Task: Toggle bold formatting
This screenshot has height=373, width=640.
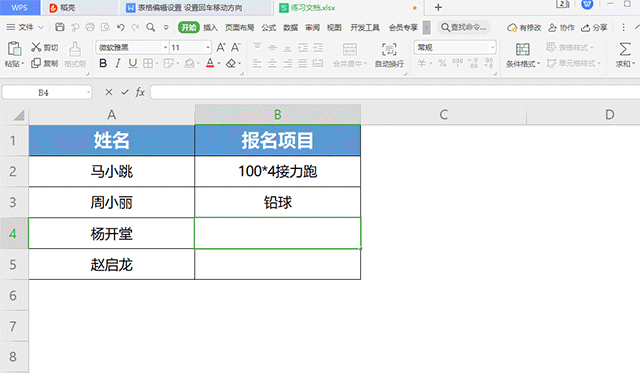Action: 103,63
